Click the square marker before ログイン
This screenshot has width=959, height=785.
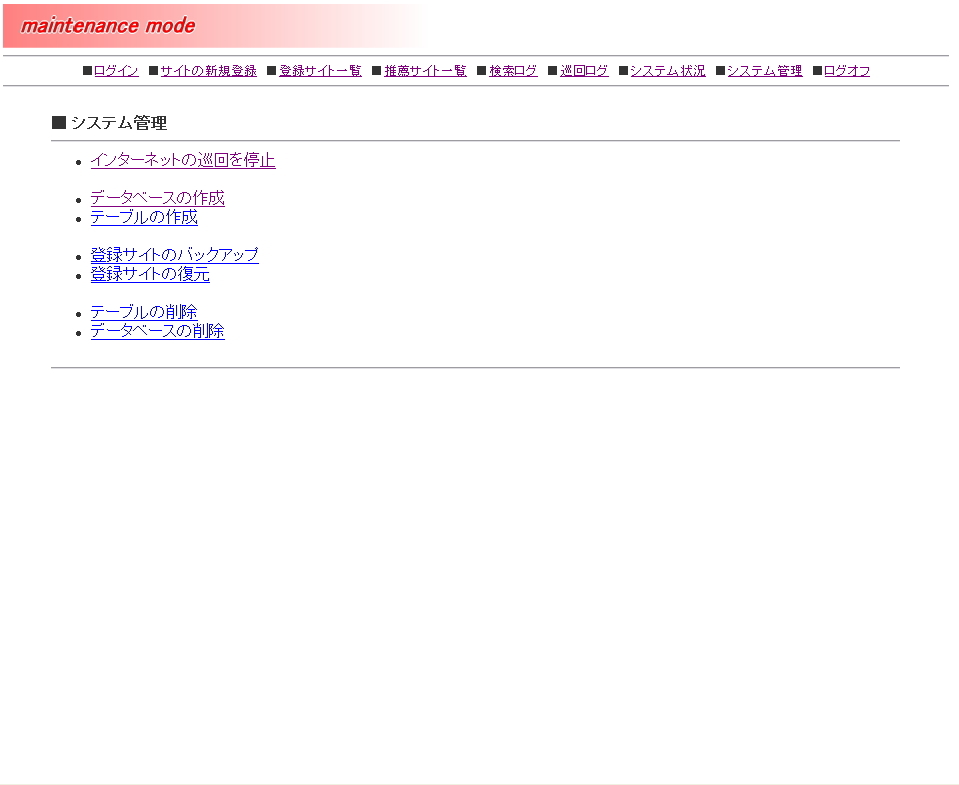tap(87, 71)
